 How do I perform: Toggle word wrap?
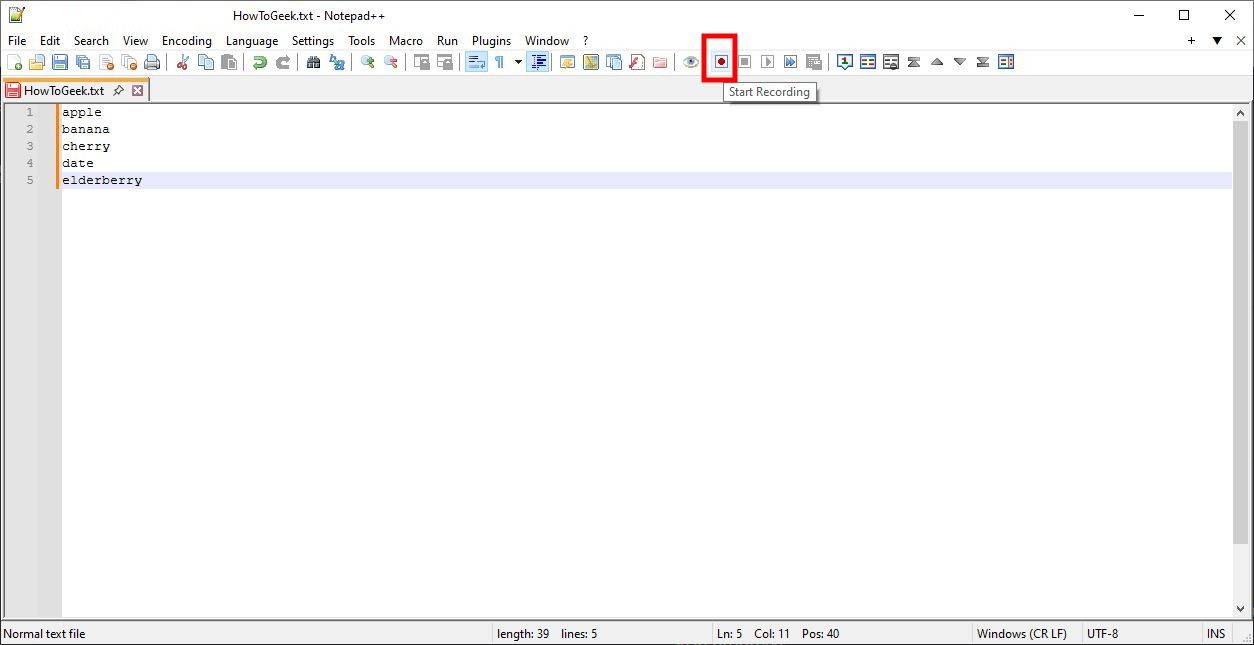coord(476,61)
